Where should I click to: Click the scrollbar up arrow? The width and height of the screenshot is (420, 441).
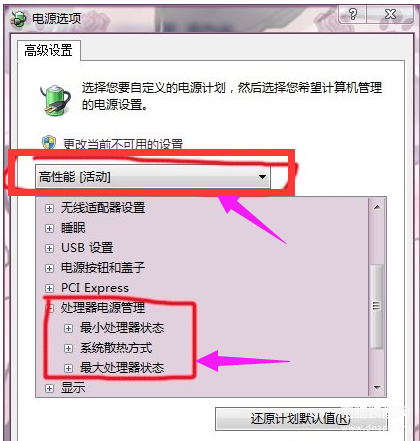coord(377,207)
